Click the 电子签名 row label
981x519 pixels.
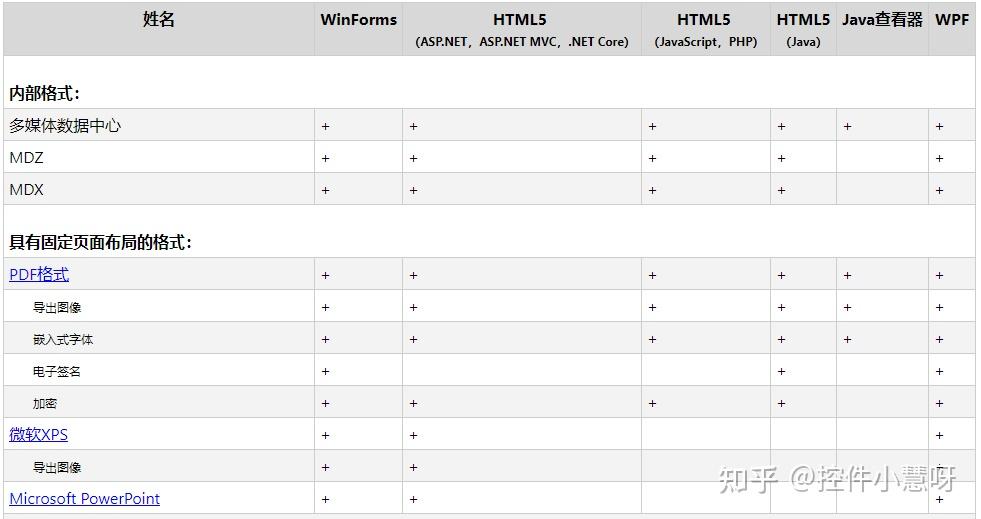[57, 372]
